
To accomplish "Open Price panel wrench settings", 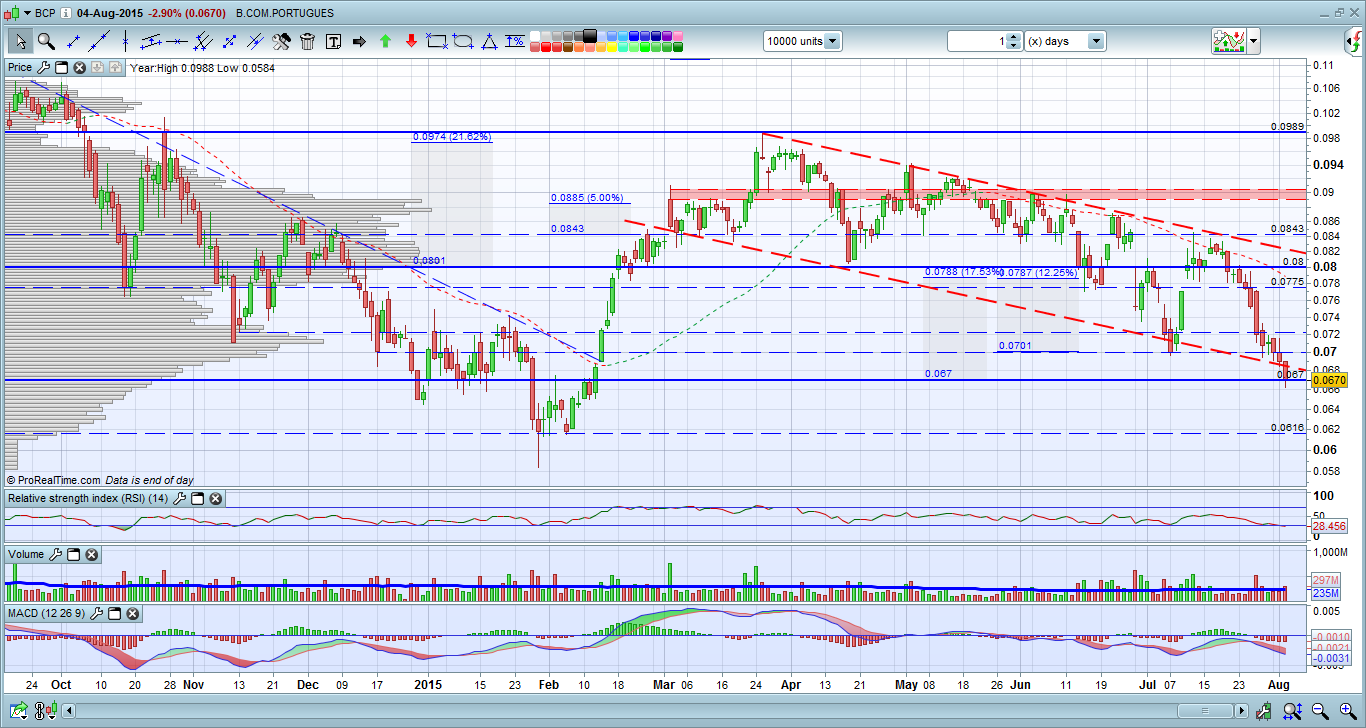I will pos(44,68).
